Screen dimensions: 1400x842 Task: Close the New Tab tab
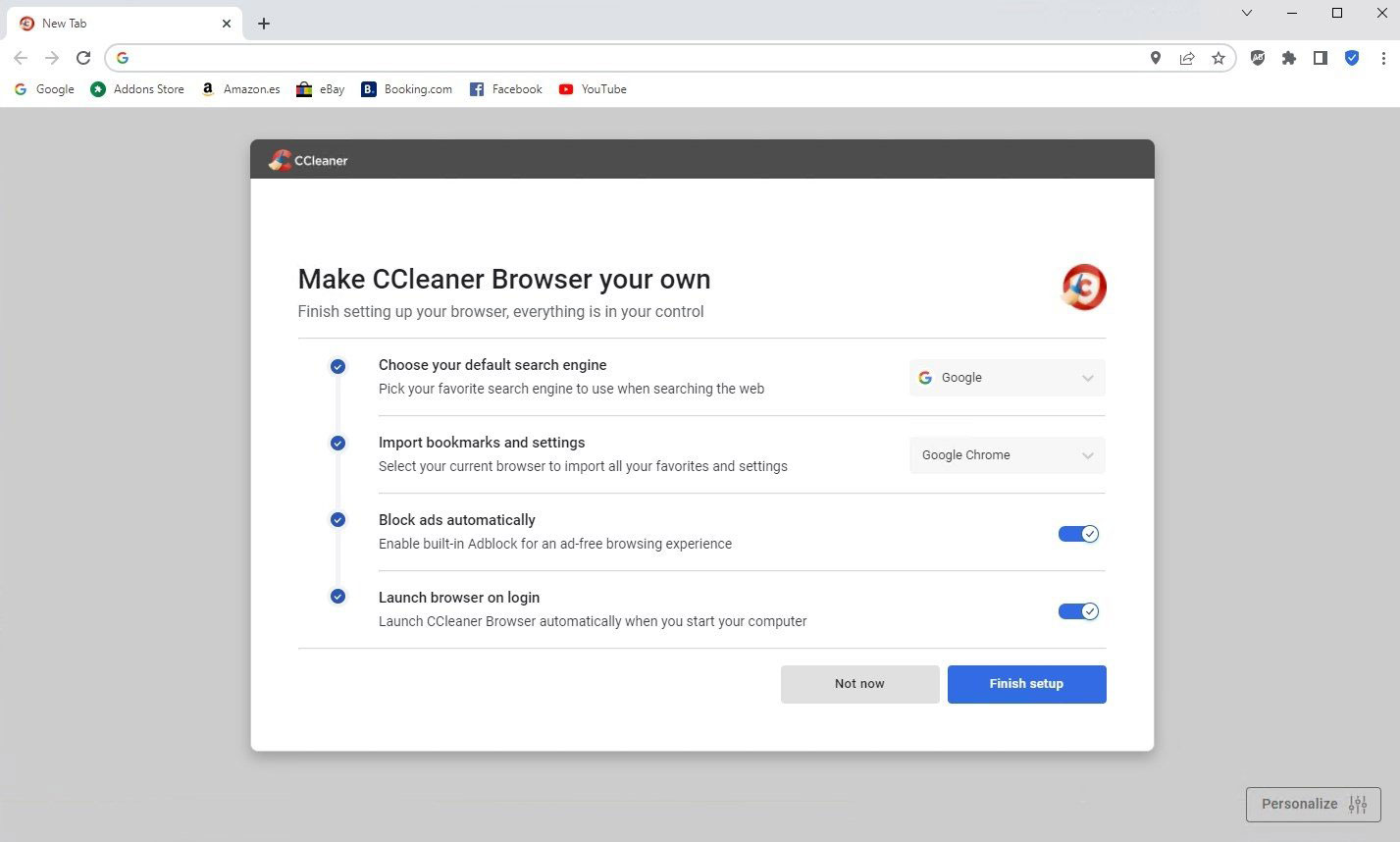coord(227,24)
